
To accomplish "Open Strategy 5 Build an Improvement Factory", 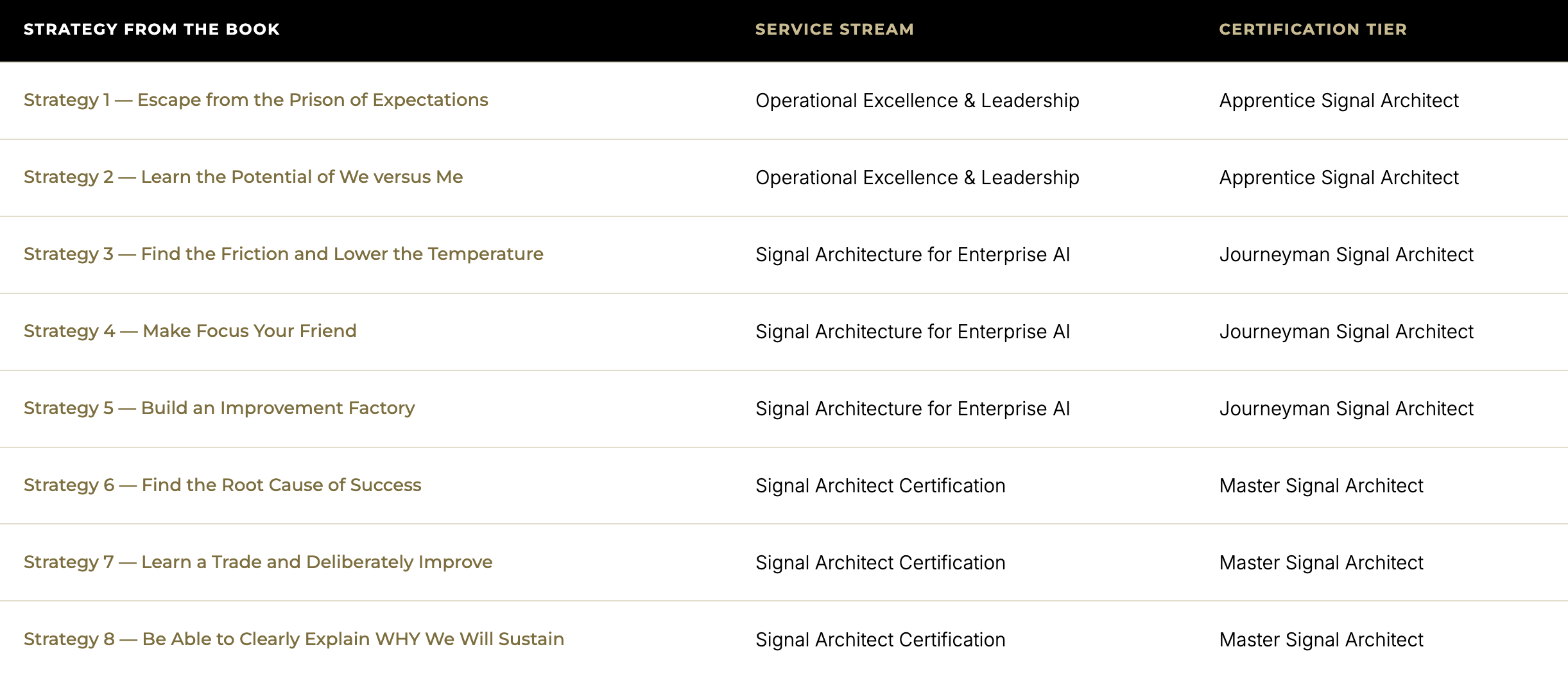I will pyautogui.click(x=219, y=408).
